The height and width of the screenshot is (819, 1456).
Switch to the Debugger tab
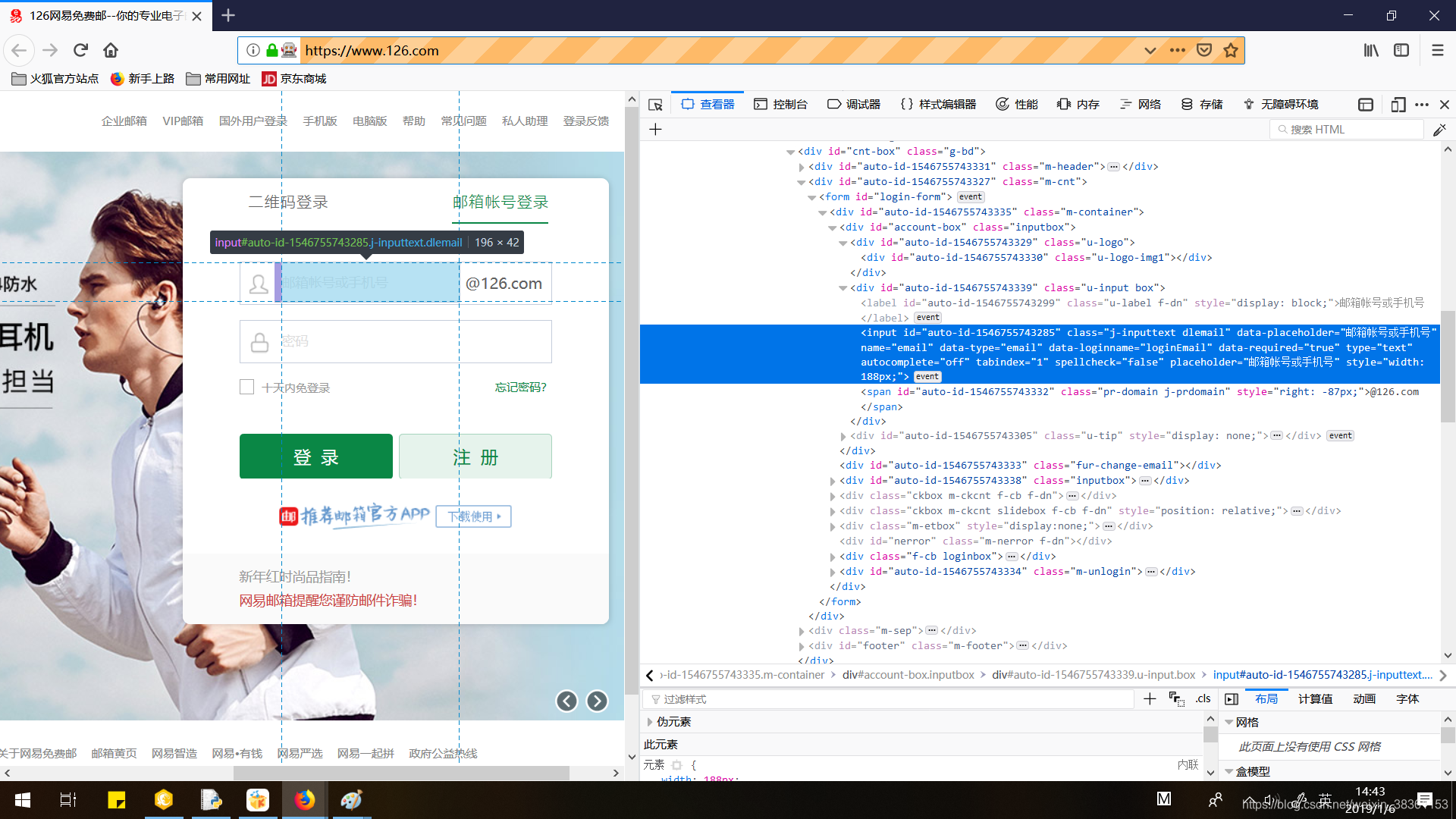854,105
